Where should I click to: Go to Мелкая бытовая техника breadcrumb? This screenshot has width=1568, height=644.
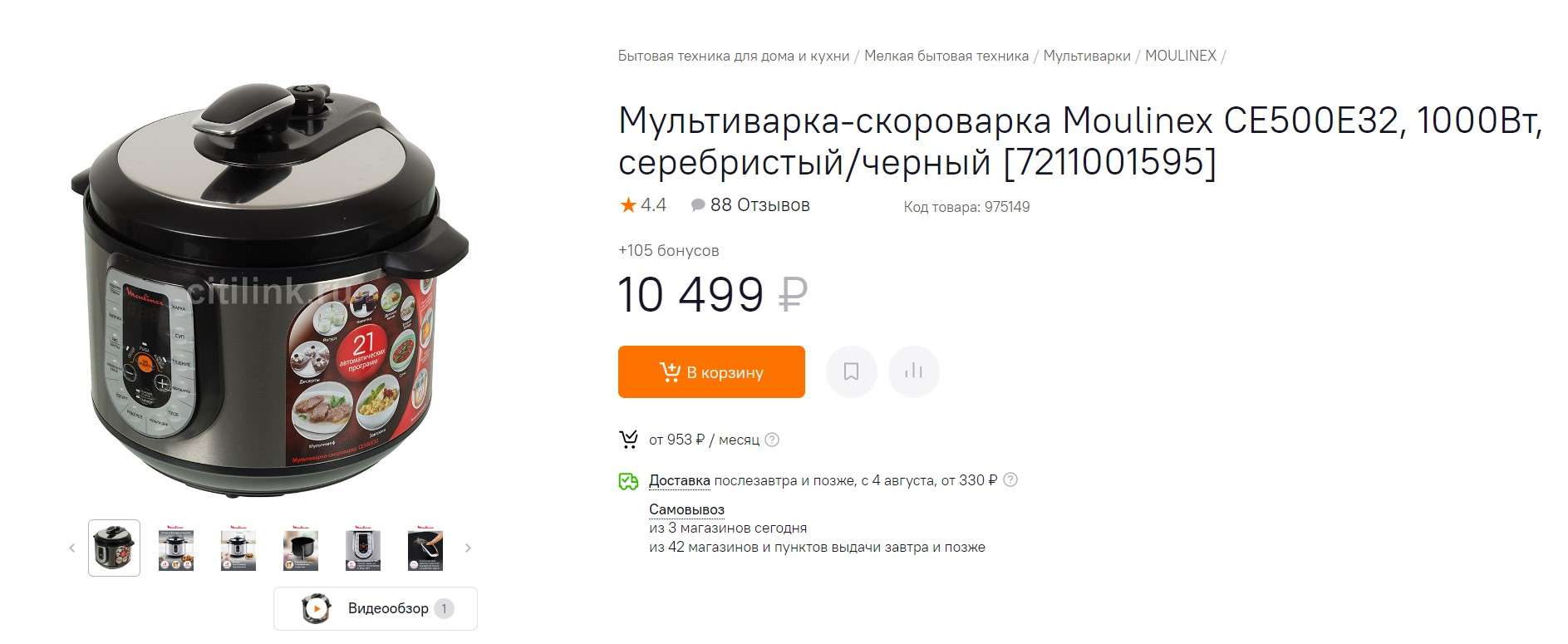[x=946, y=56]
